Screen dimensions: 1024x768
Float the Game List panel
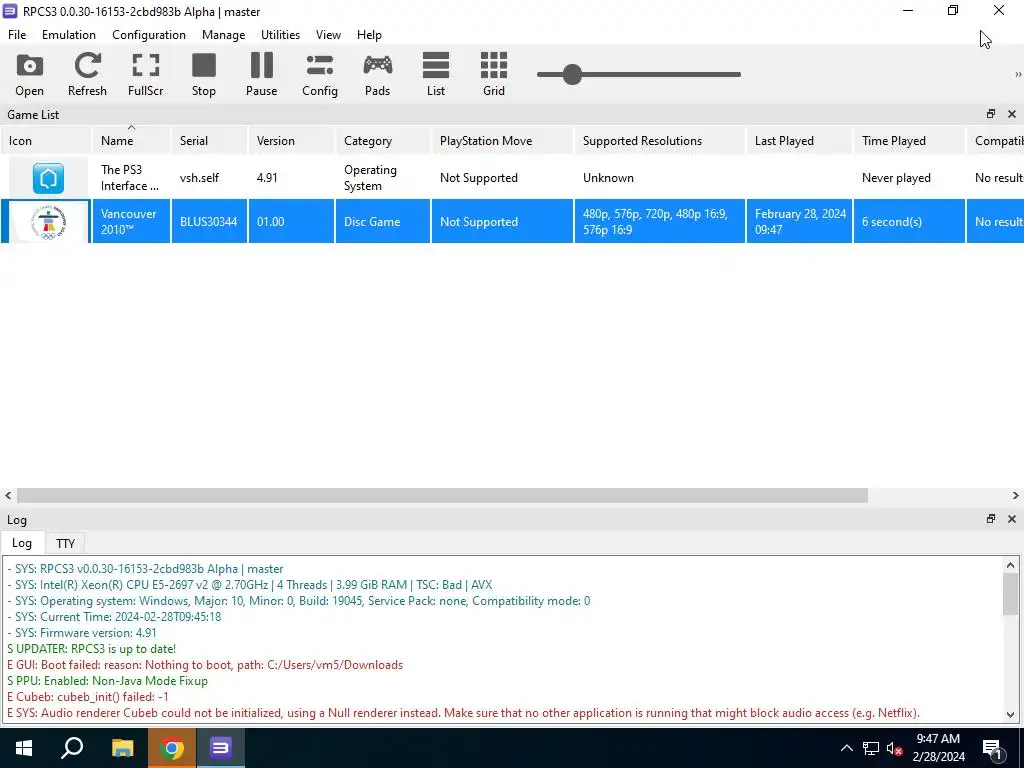[x=991, y=114]
